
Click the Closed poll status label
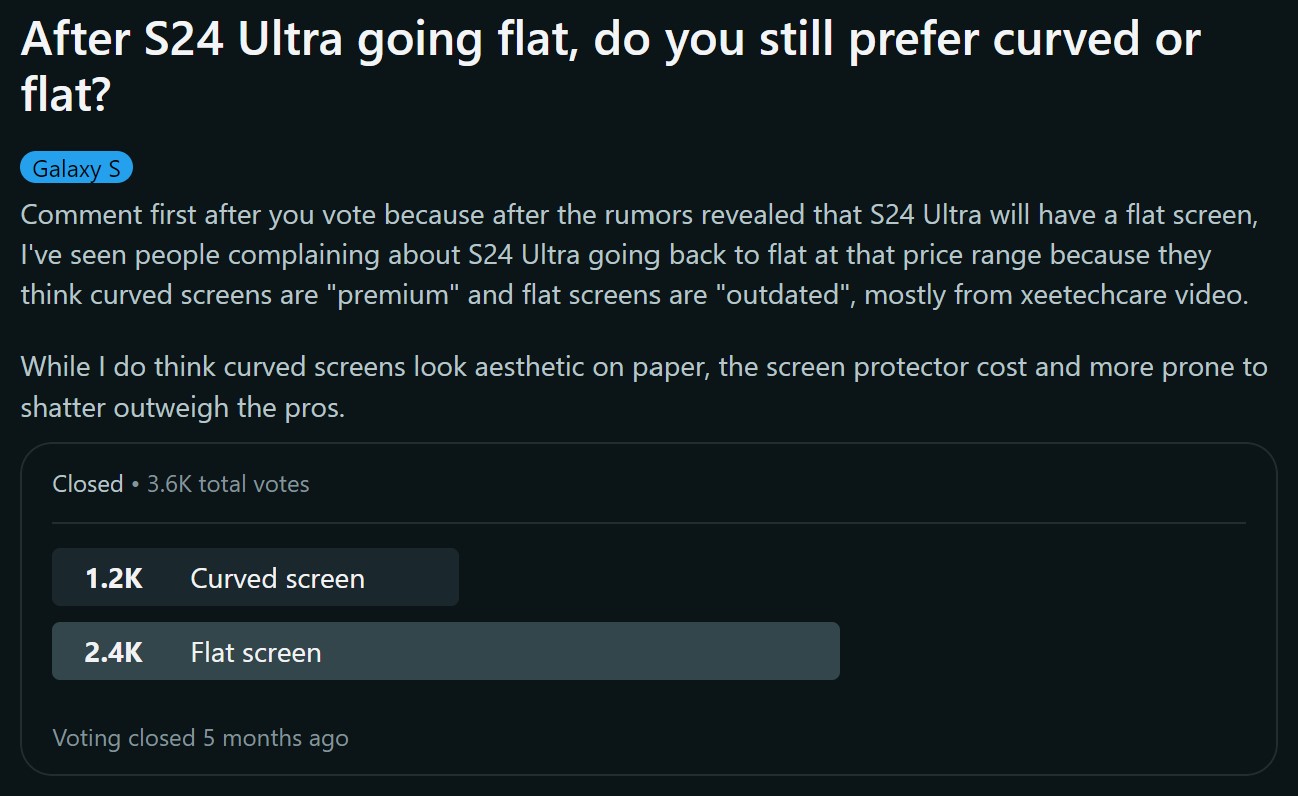click(87, 484)
